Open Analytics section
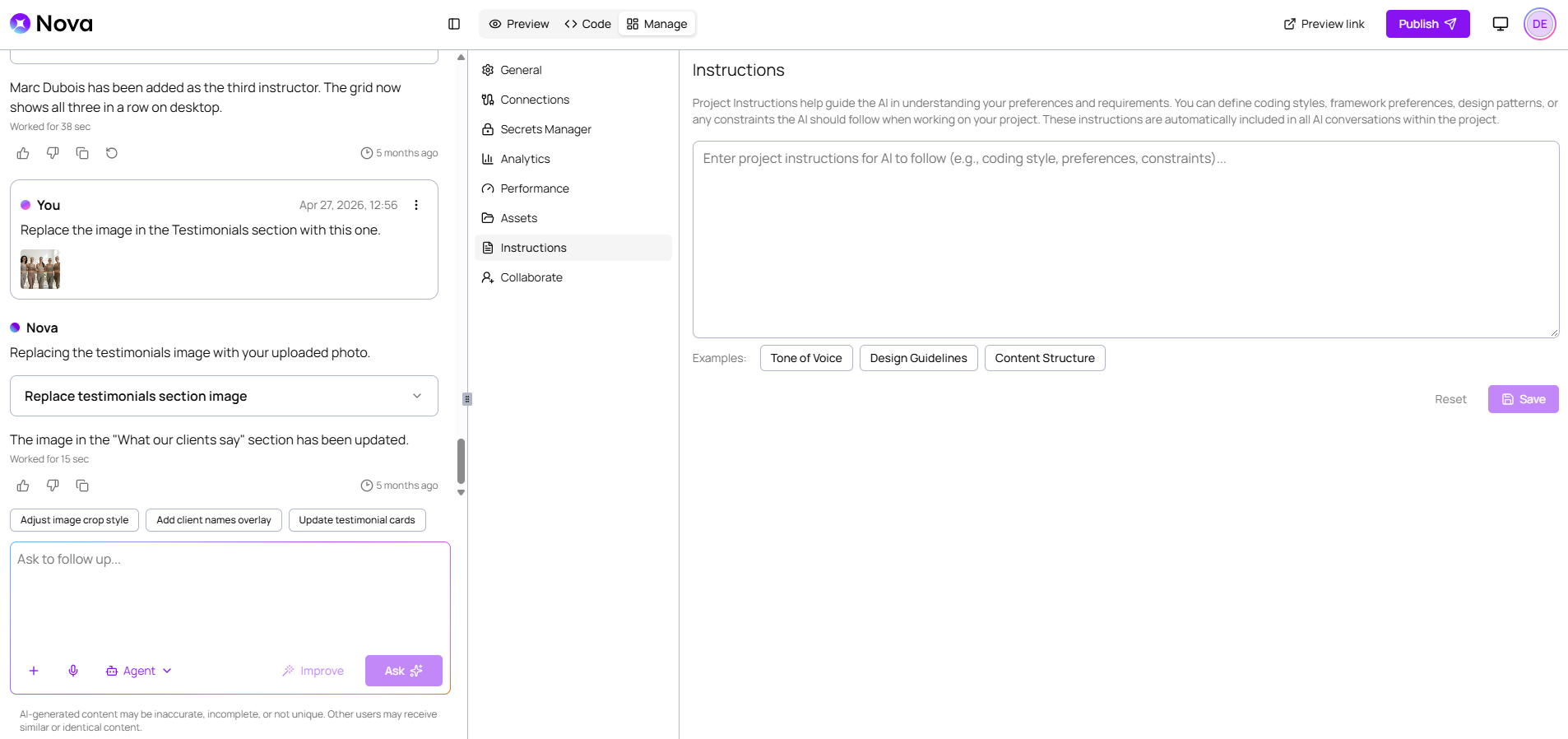This screenshot has height=739, width=1568. point(573,159)
